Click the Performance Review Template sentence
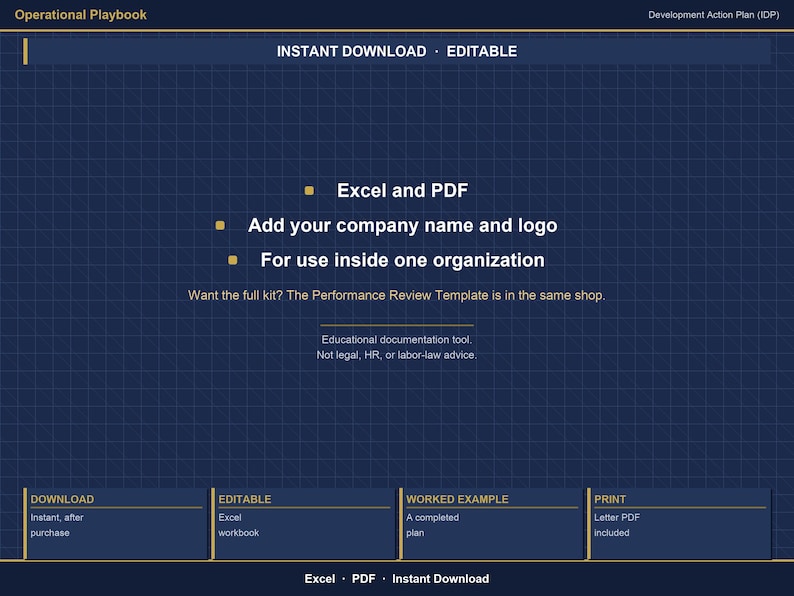 tap(396, 295)
